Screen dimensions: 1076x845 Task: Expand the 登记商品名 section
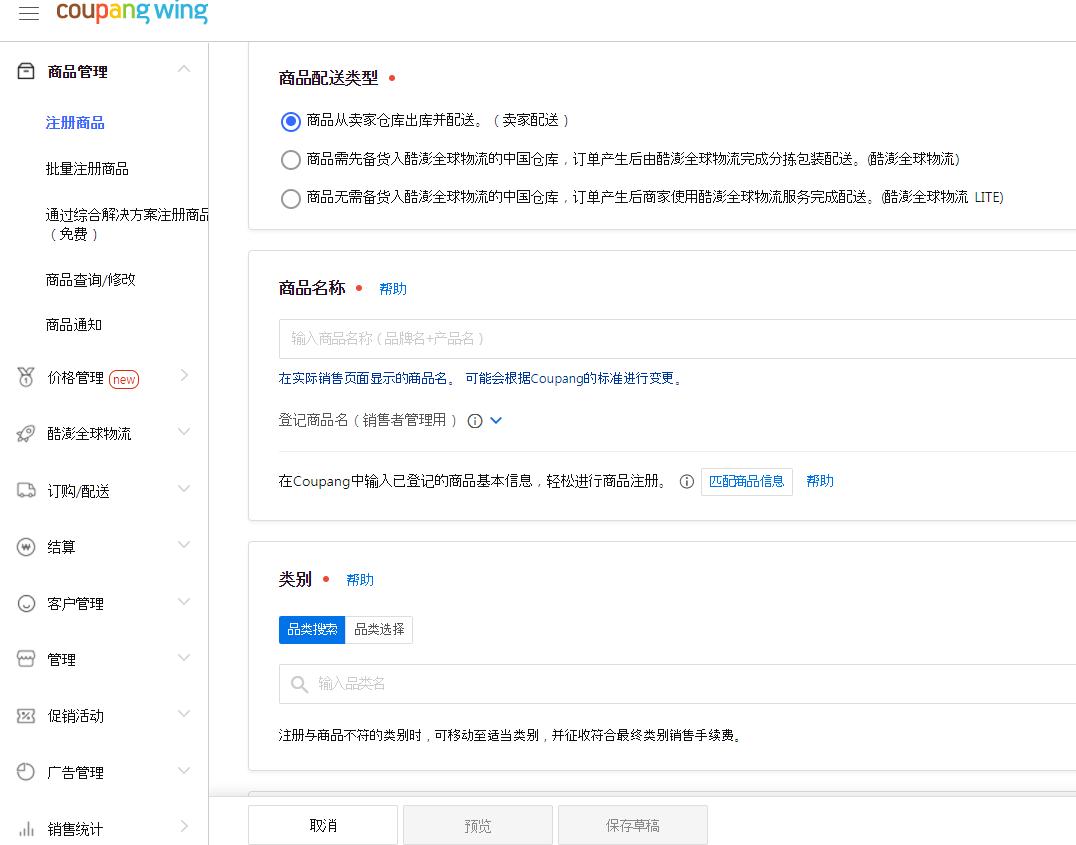pos(497,420)
